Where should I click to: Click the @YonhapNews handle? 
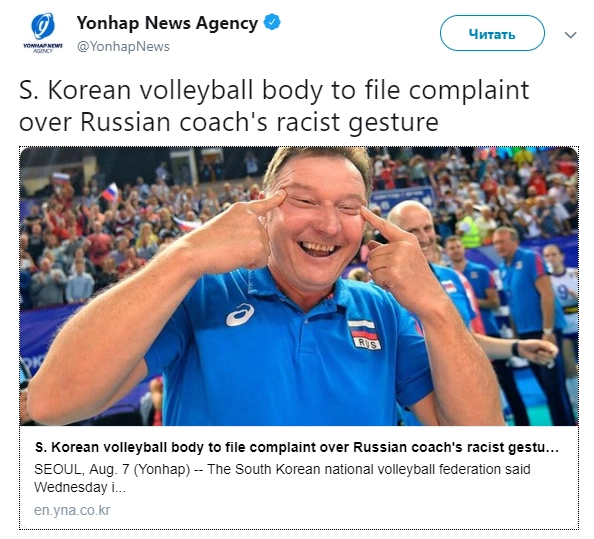pos(123,47)
